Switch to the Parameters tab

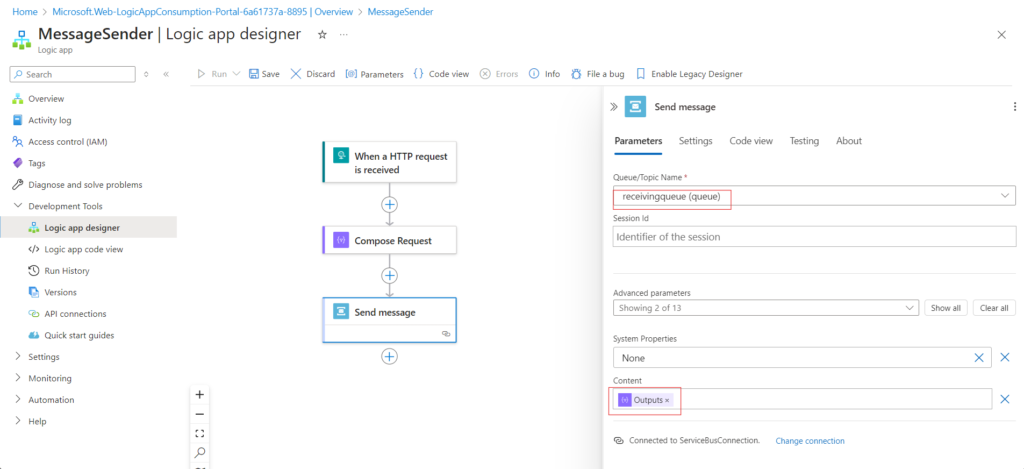click(x=638, y=140)
